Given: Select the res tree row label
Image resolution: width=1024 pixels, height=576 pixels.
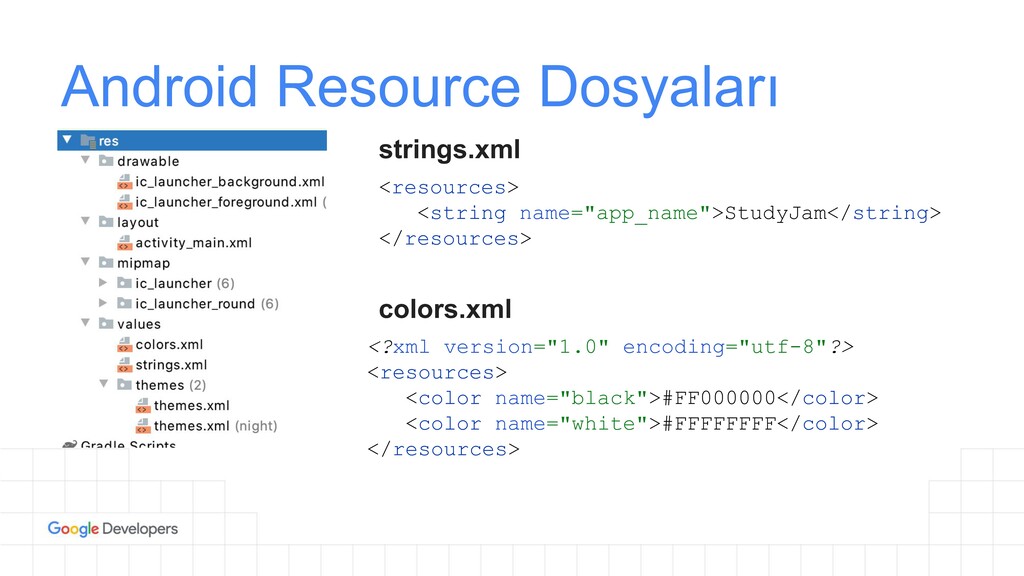Looking at the screenshot, I should (x=108, y=141).
